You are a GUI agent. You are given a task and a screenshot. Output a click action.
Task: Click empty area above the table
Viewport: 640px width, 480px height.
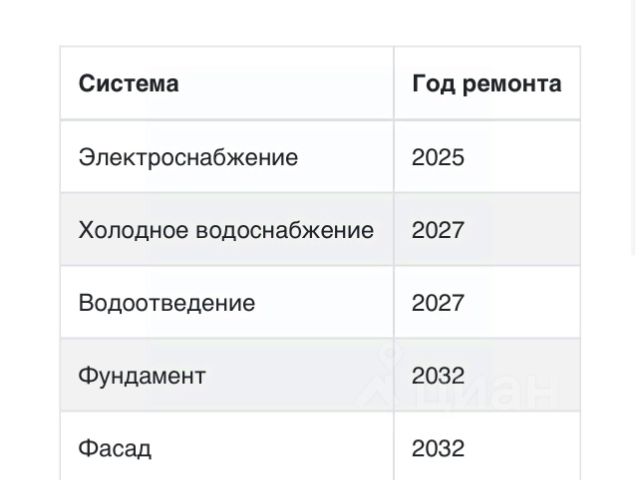click(320, 22)
